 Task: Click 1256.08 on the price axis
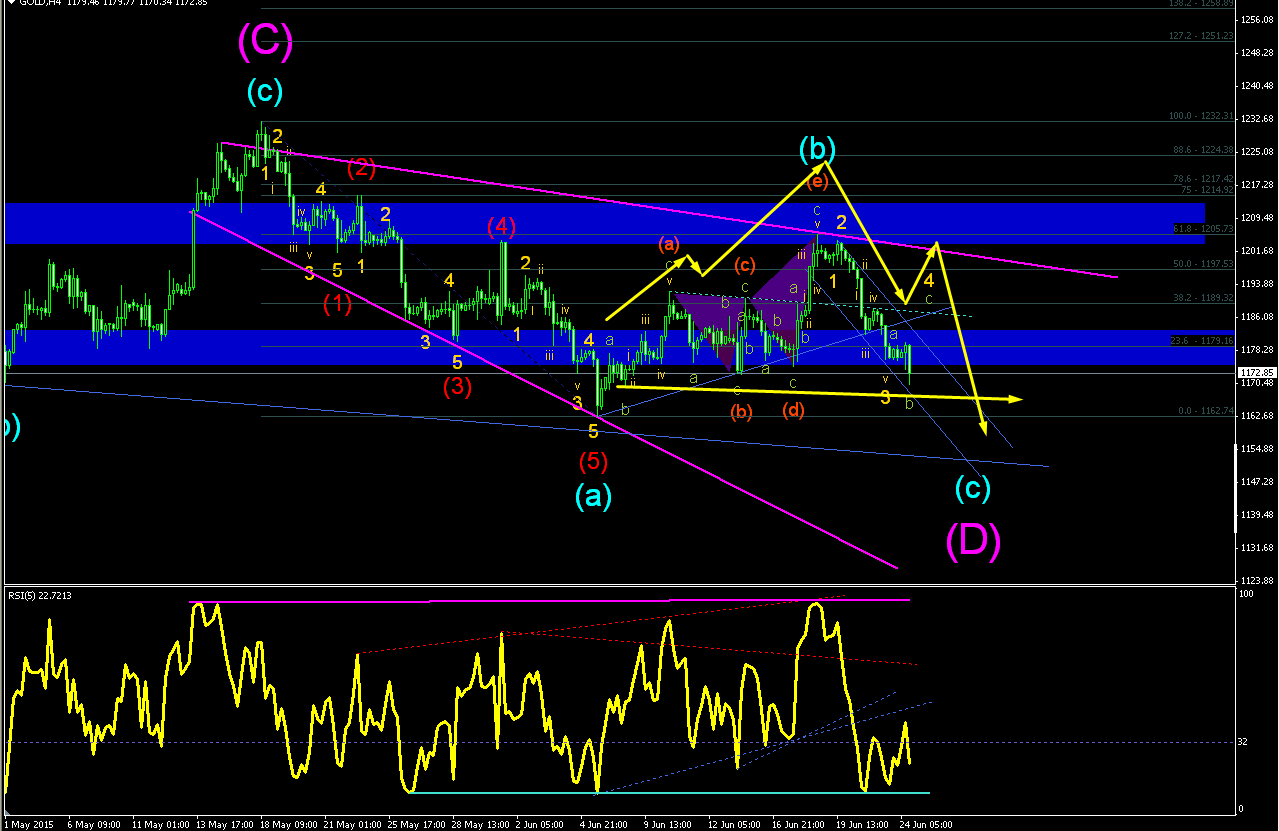pos(1257,20)
